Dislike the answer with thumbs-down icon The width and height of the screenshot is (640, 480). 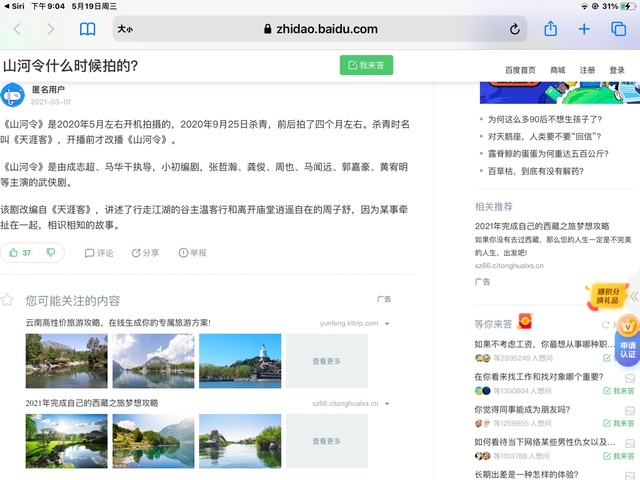(51, 253)
